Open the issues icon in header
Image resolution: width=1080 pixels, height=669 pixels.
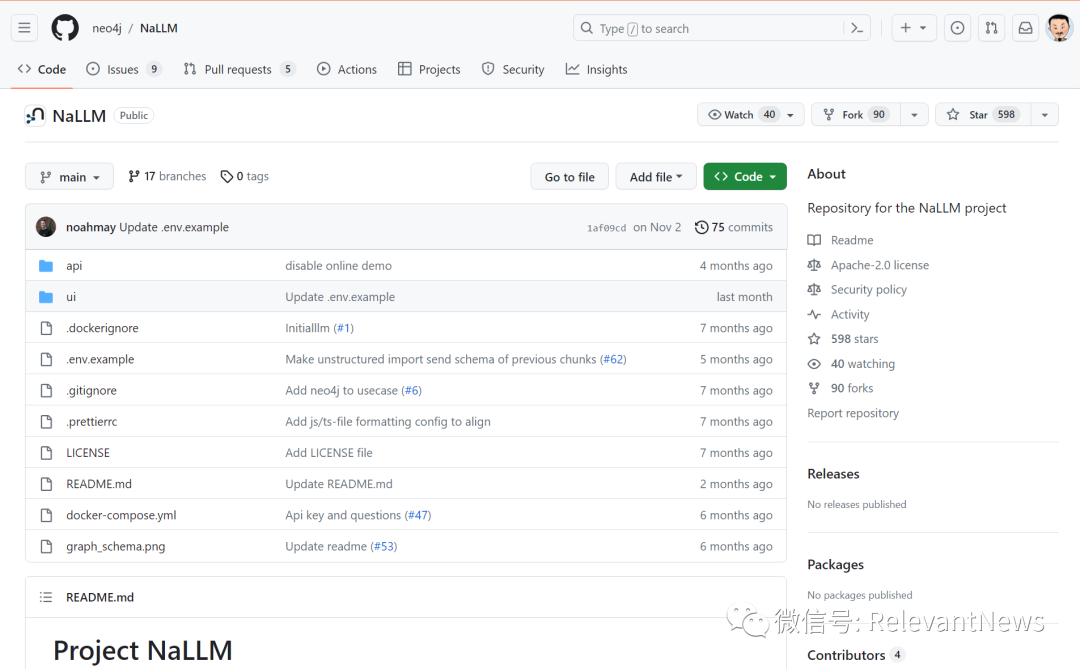(x=957, y=28)
